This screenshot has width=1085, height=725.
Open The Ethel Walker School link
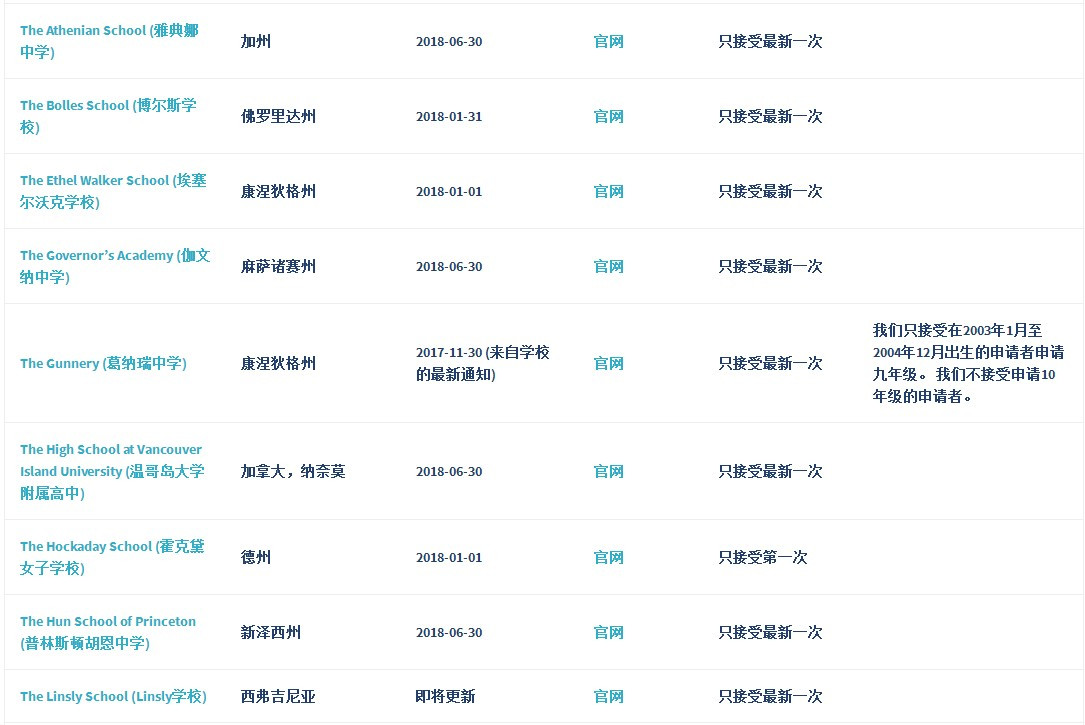(113, 191)
